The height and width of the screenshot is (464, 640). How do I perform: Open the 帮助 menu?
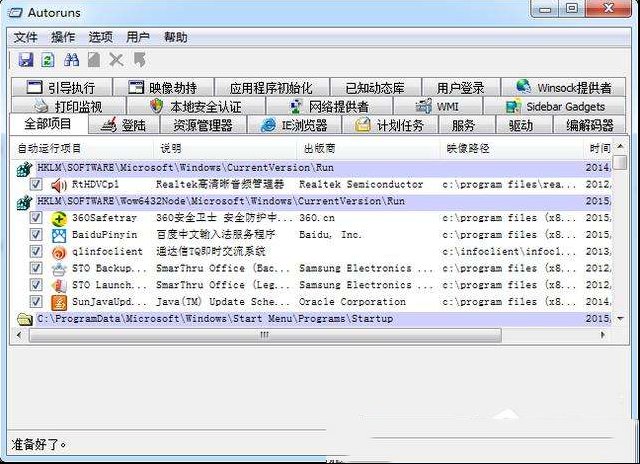(x=176, y=38)
